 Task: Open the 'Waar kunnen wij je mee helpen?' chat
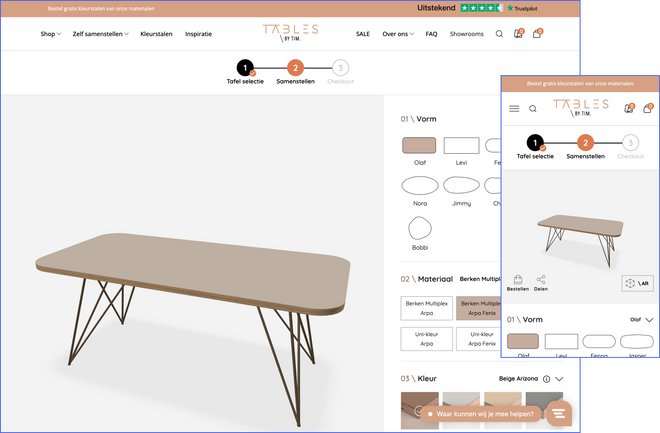point(481,414)
